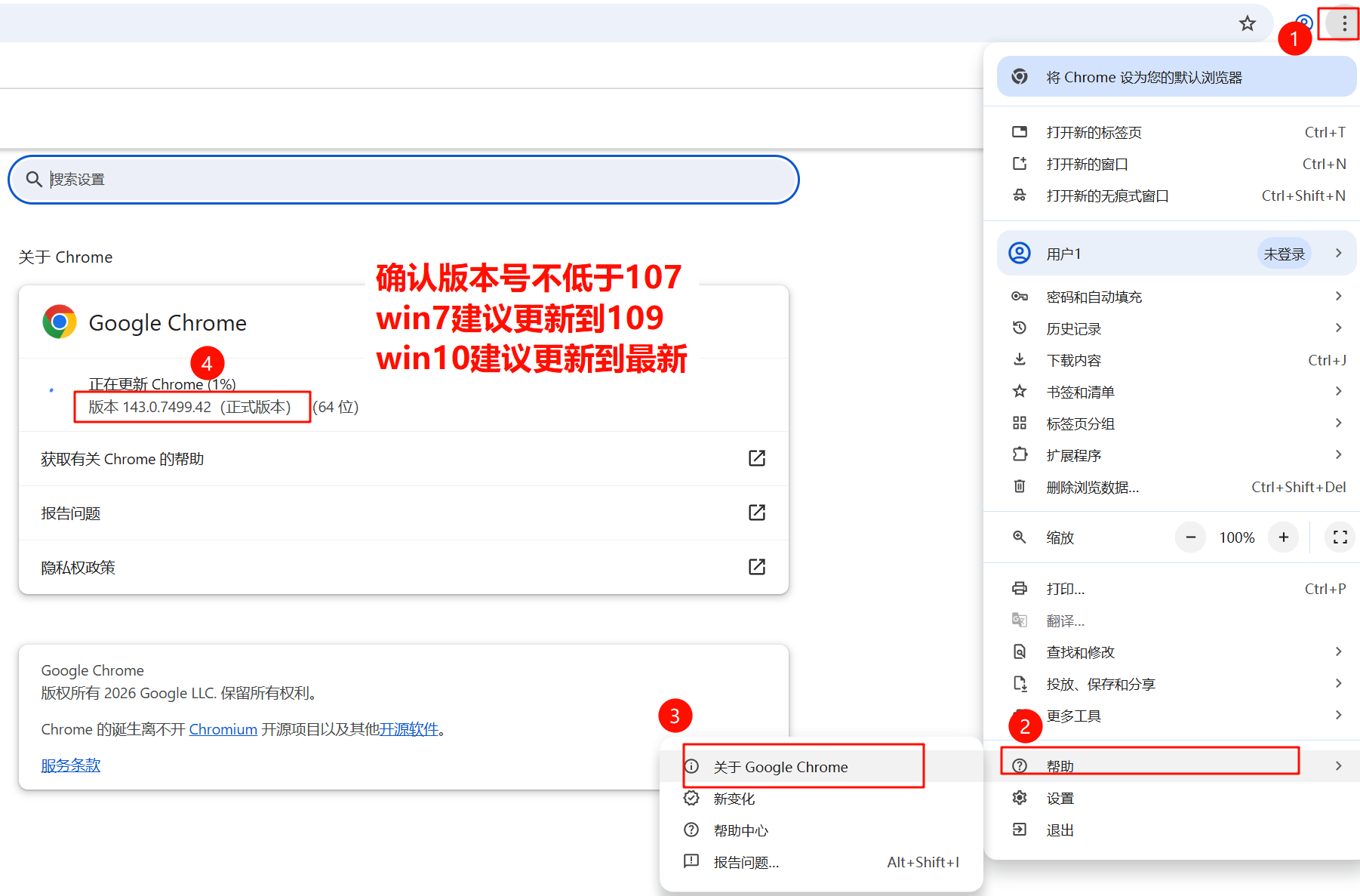The height and width of the screenshot is (896, 1360).
Task: Click external link icon for 获取有关 Chrome 的帮助
Action: pos(756,458)
